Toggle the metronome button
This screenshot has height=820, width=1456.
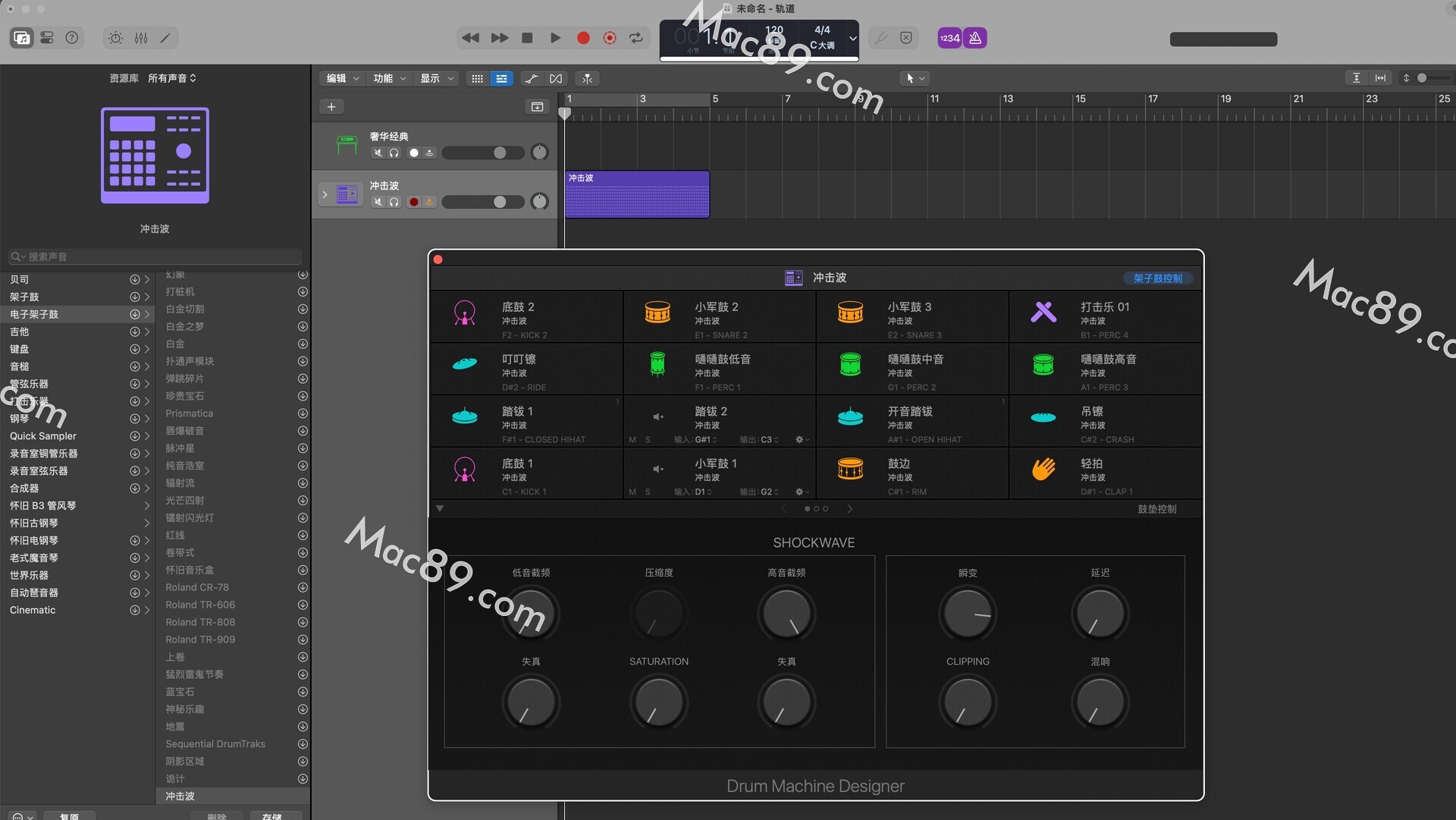[975, 38]
